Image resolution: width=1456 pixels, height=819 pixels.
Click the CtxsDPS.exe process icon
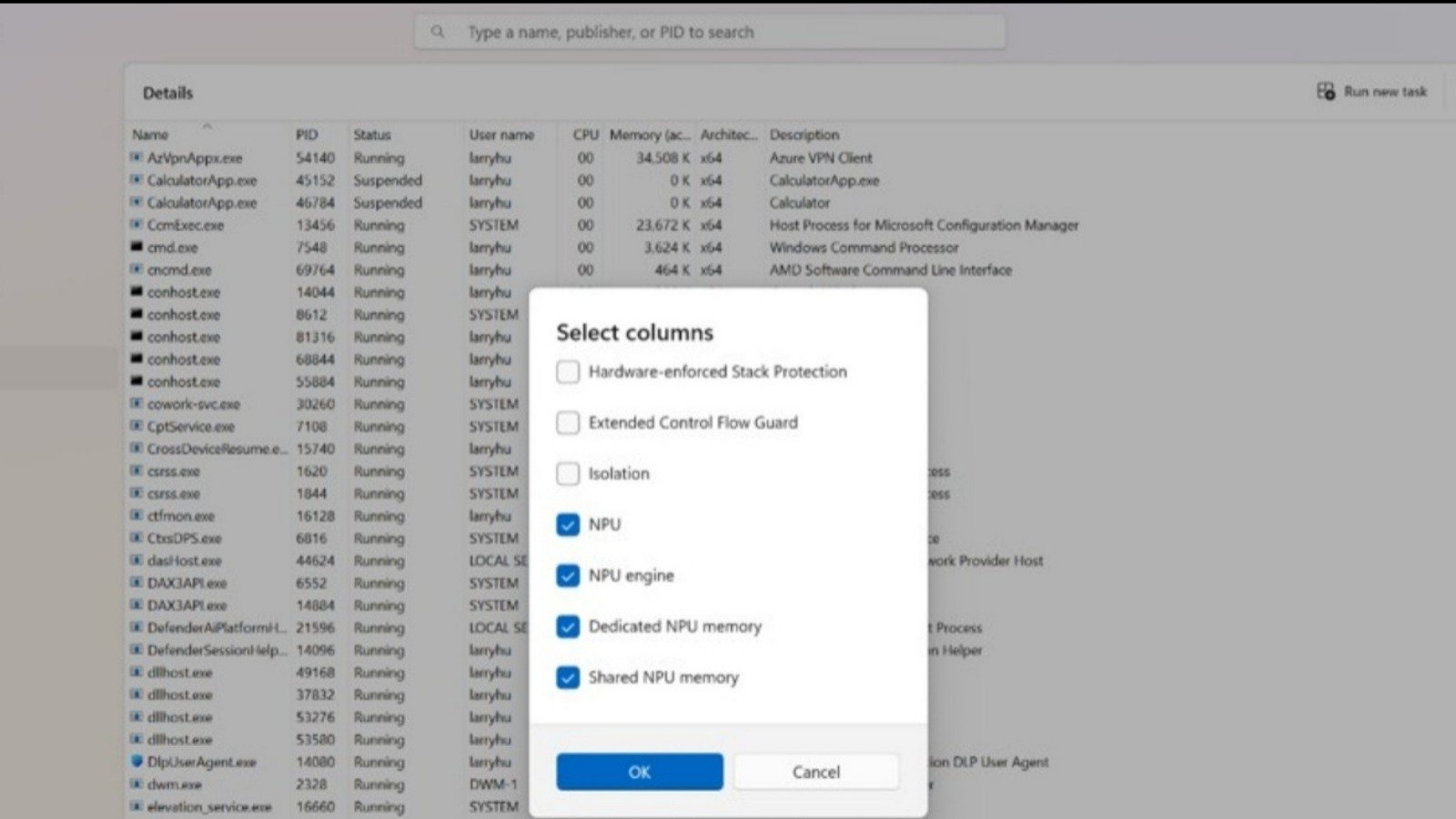(x=136, y=538)
